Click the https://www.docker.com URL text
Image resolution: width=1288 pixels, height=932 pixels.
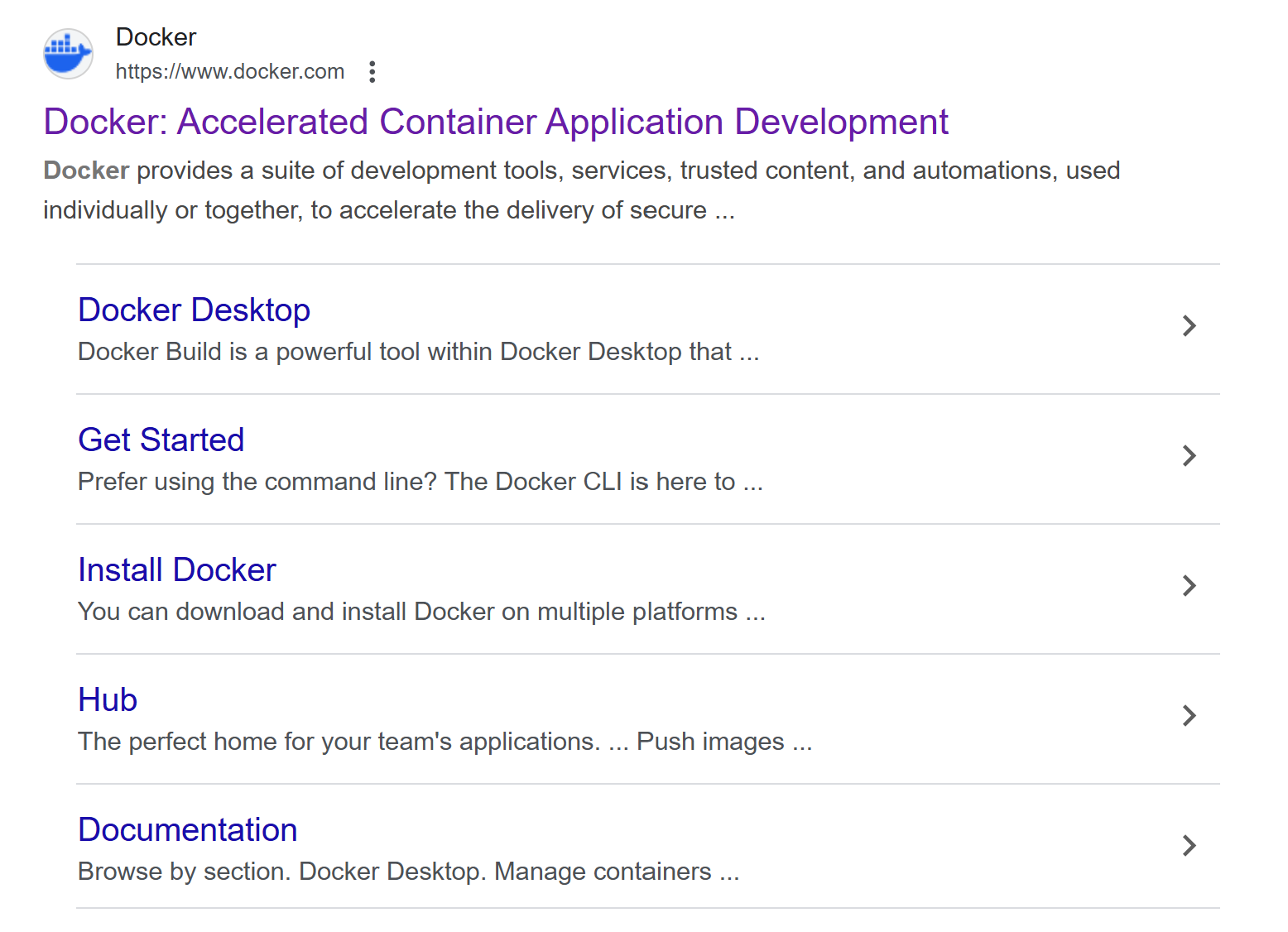click(230, 72)
